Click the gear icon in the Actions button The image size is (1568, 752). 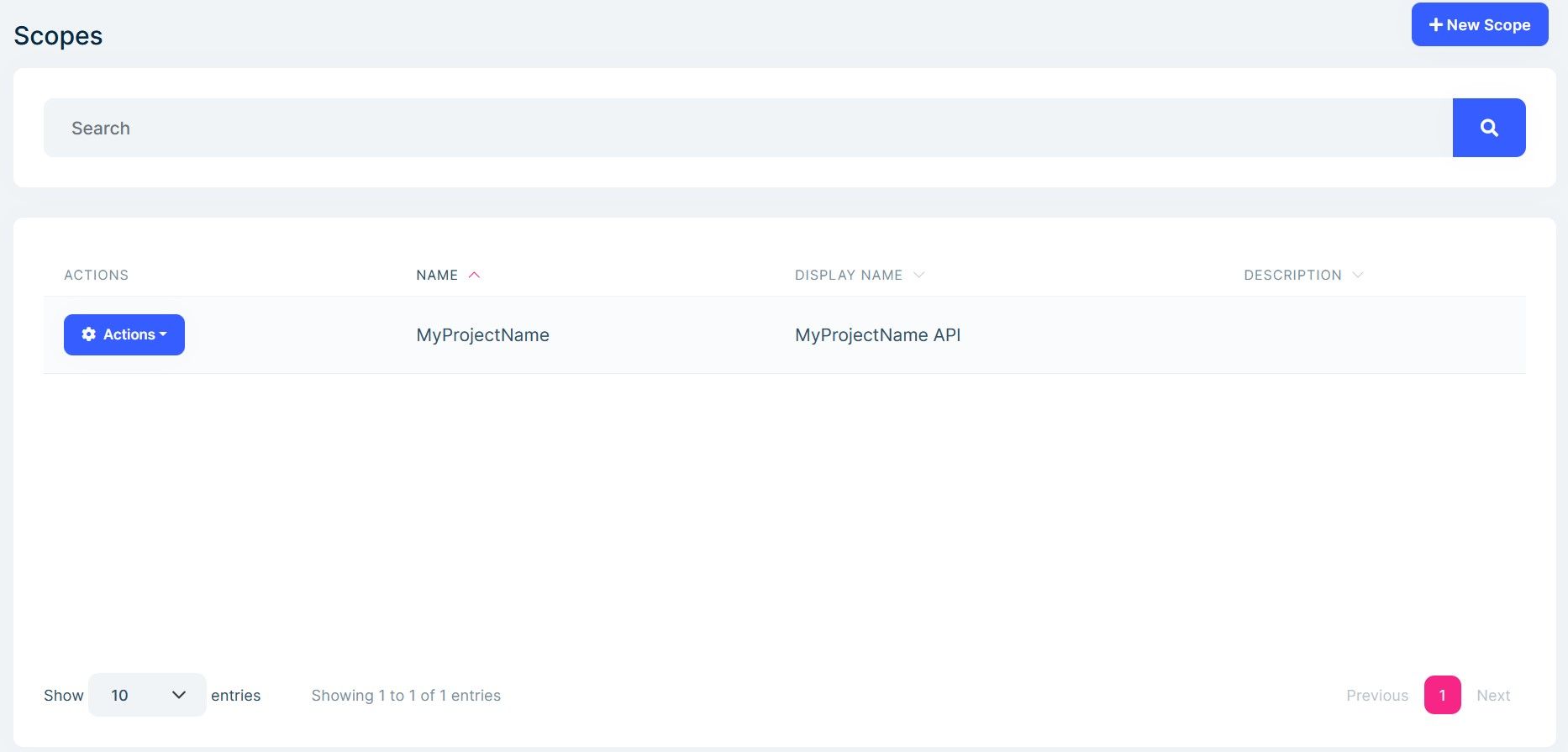point(88,334)
